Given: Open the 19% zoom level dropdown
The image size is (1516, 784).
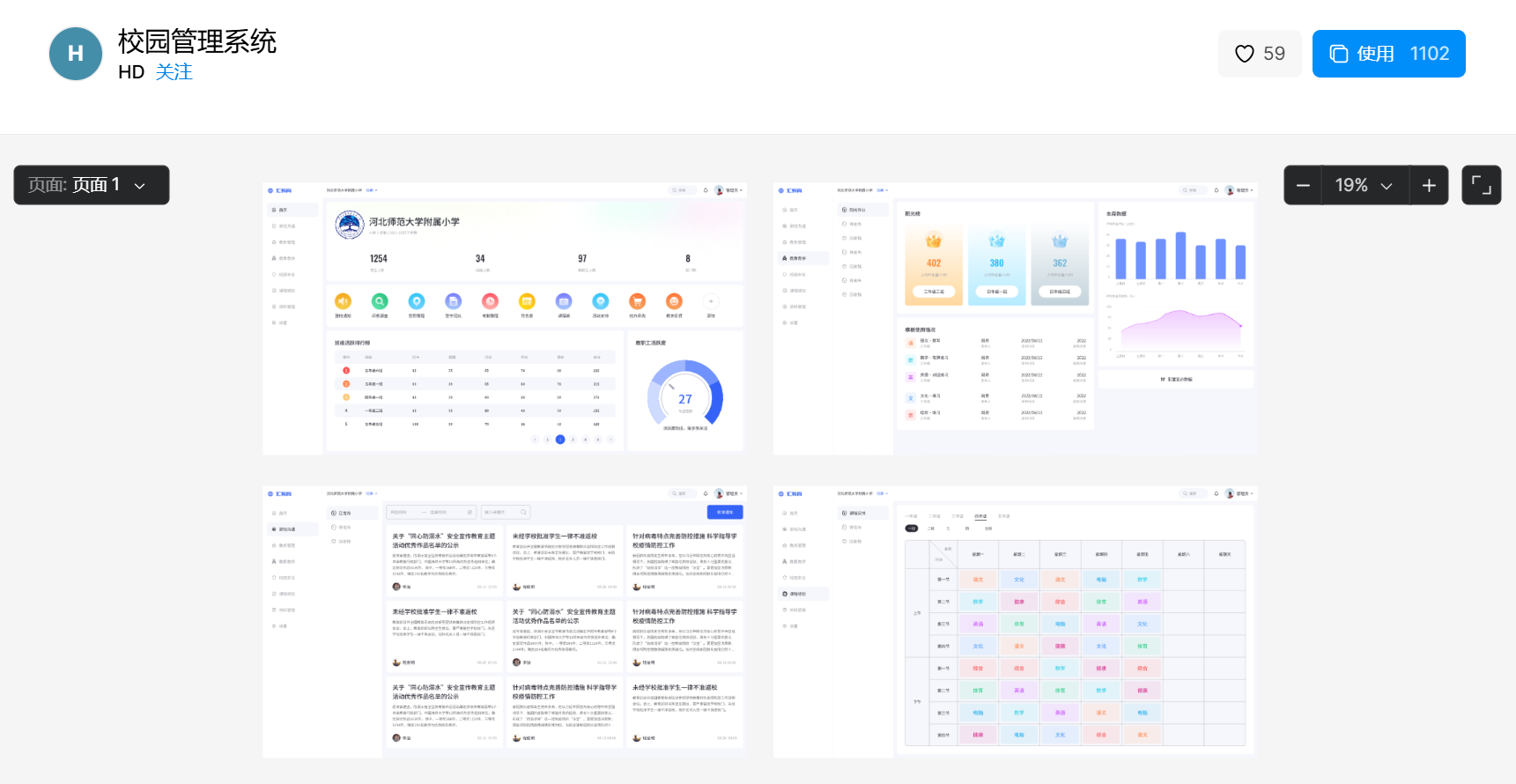Looking at the screenshot, I should pyautogui.click(x=1364, y=185).
